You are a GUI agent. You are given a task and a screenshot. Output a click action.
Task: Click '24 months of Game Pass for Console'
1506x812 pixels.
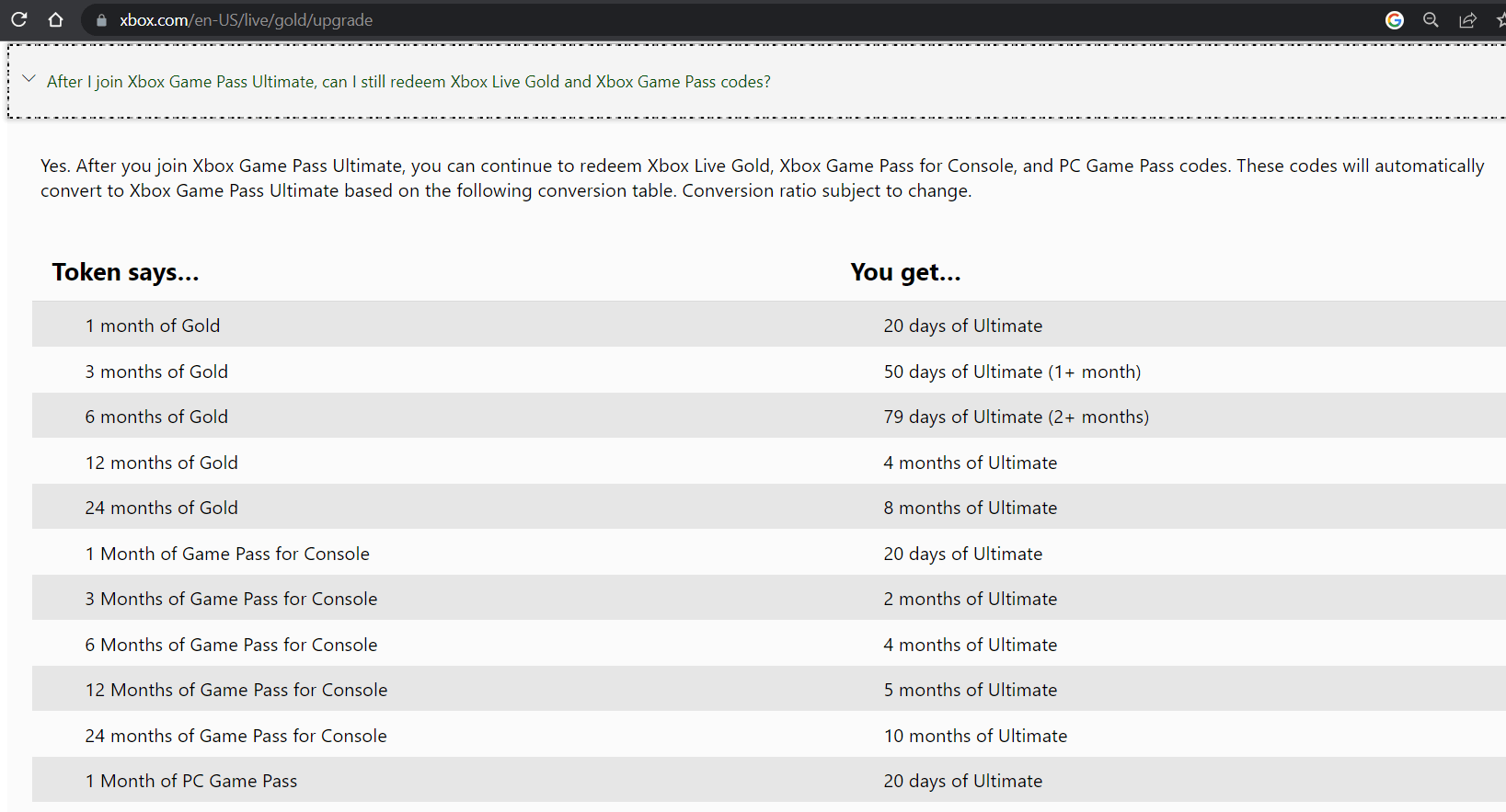click(x=236, y=736)
